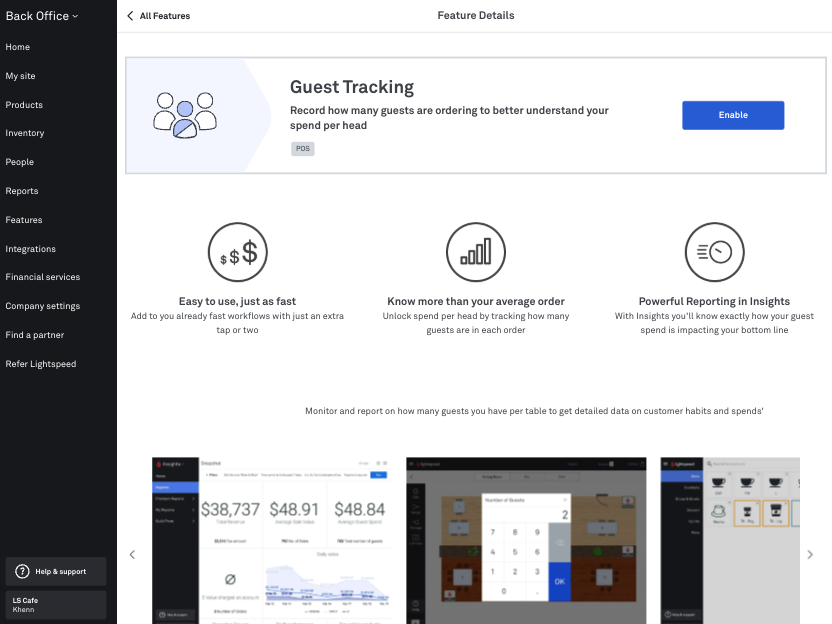Viewport: 832px width, 624px height.
Task: Click the speed gauge reporting icon
Action: point(714,252)
